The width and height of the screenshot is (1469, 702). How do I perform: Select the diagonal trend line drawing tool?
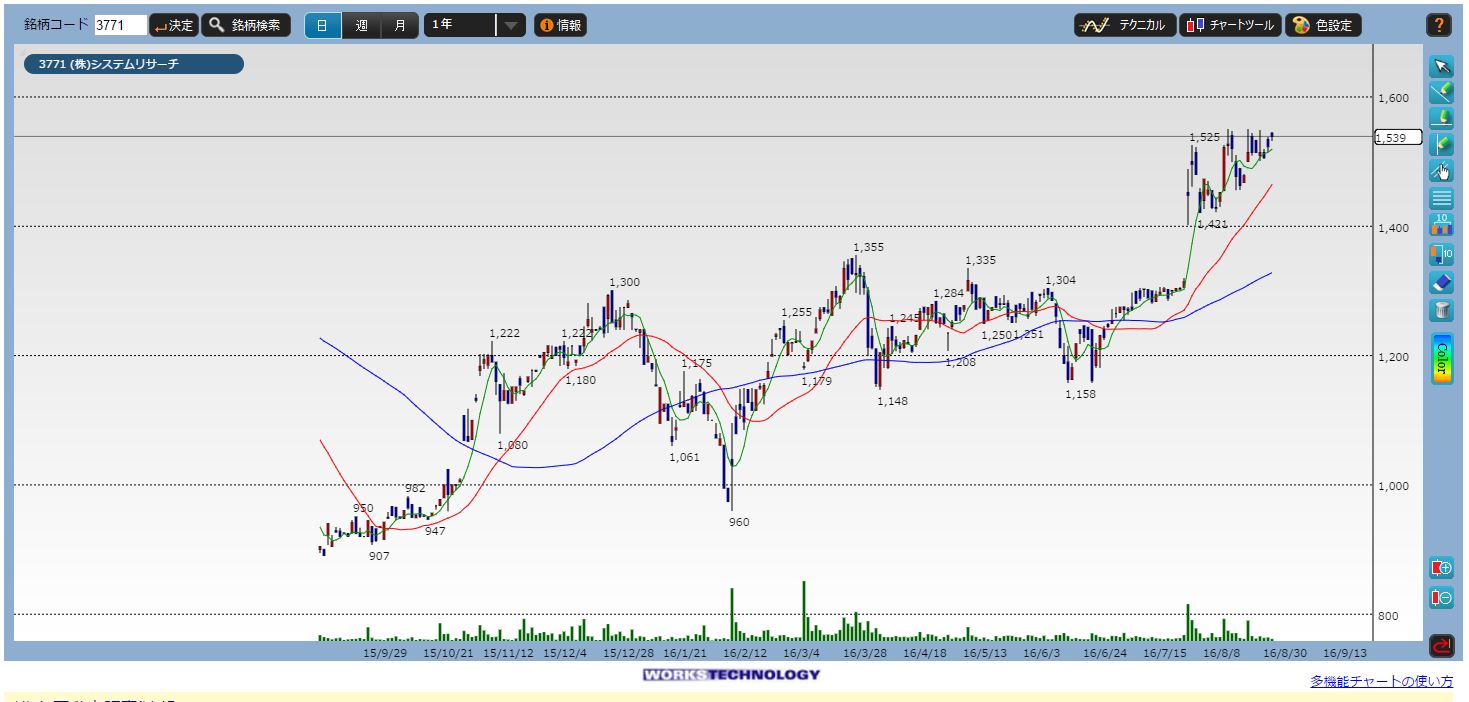tap(1441, 92)
